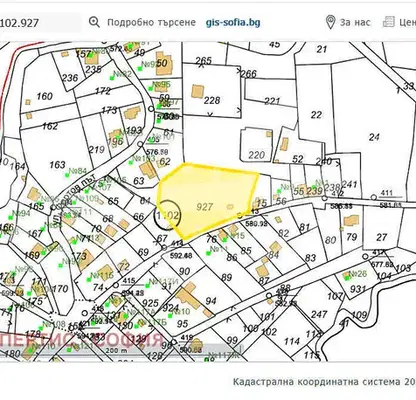
Task: Open the gis-sofia.bg link
Action: point(233,22)
